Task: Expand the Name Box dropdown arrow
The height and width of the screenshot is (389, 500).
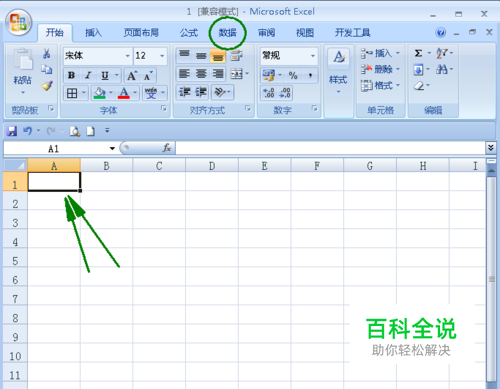Action: 112,149
